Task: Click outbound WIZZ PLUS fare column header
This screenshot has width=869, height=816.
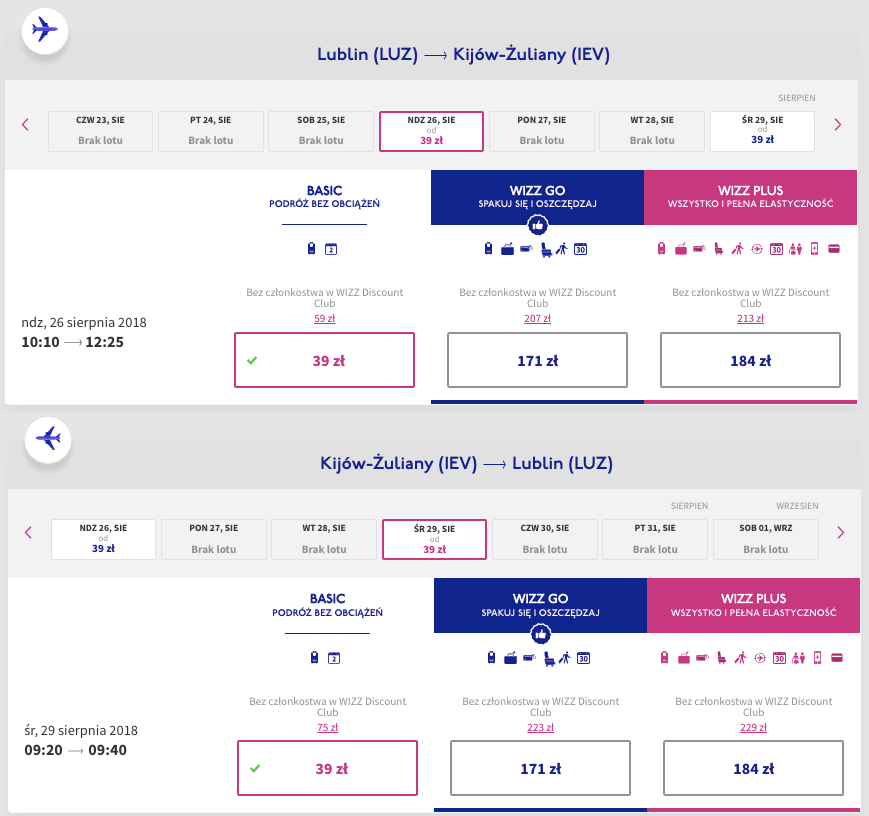Action: tap(750, 197)
